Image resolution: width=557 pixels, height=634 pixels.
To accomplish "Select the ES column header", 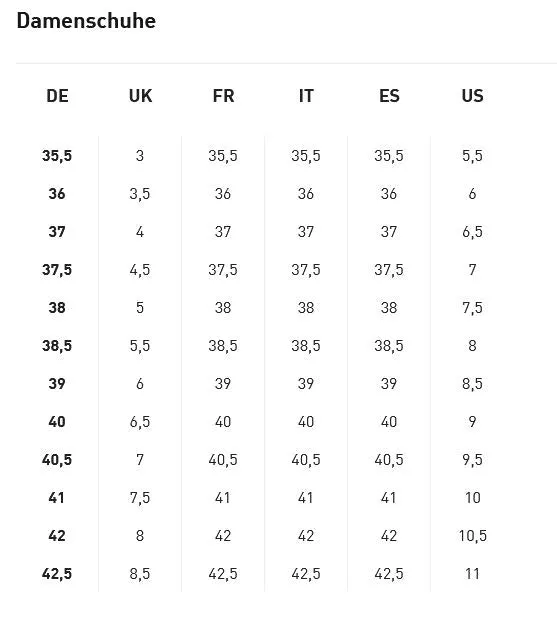I will coord(389,96).
